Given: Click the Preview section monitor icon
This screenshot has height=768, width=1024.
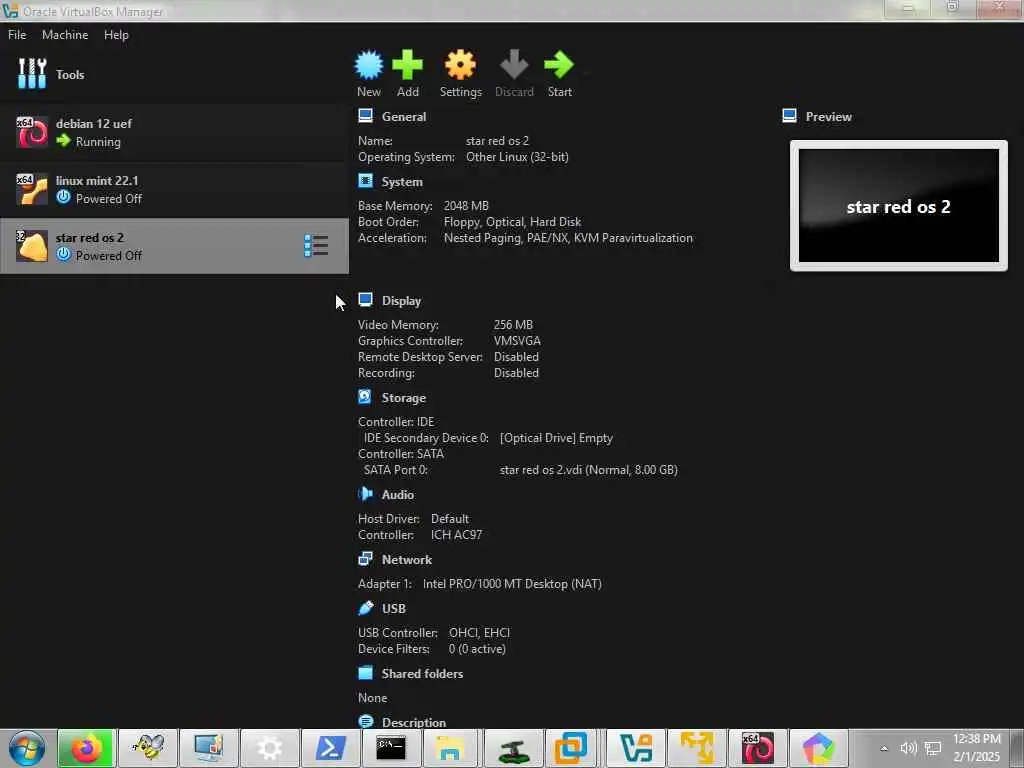Looking at the screenshot, I should [x=790, y=116].
